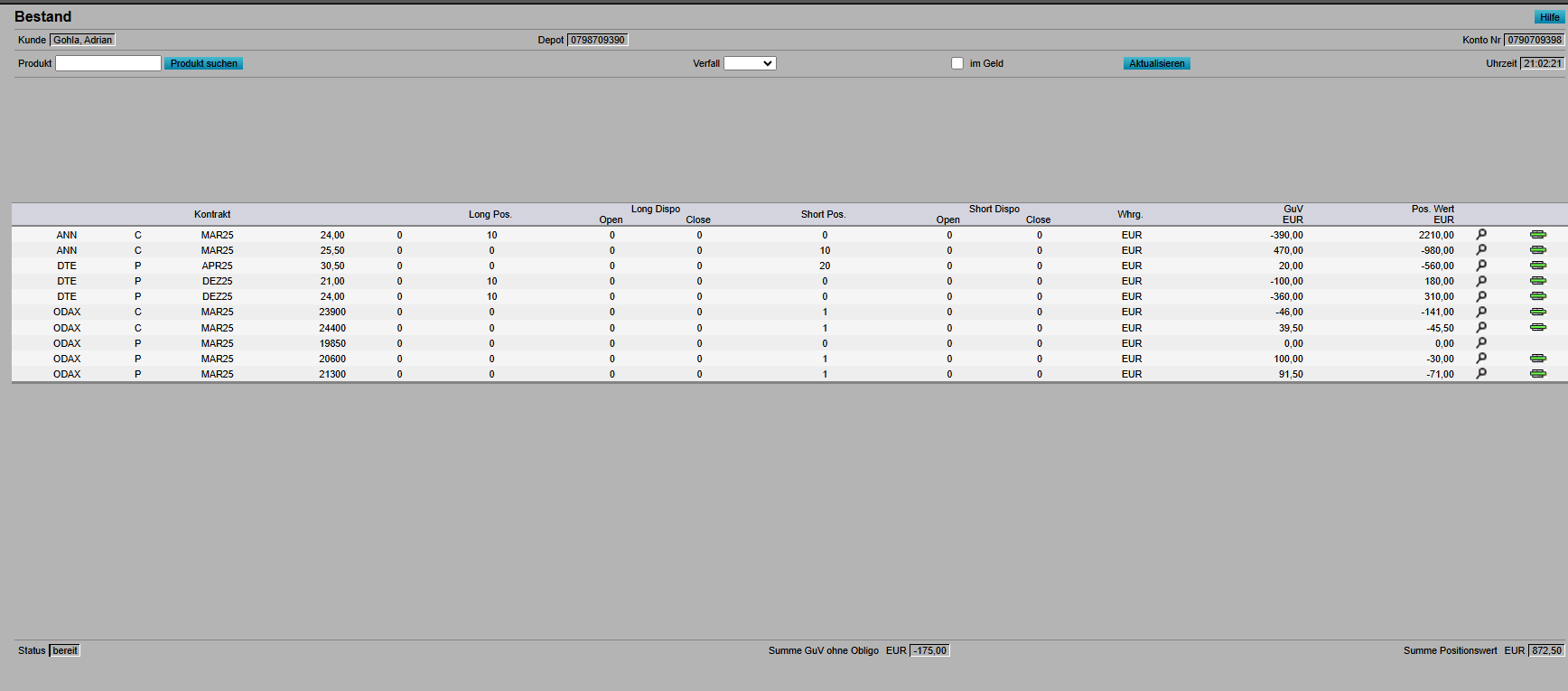The height and width of the screenshot is (691, 1568).
Task: Open the Verfall dropdown
Action: pos(750,63)
